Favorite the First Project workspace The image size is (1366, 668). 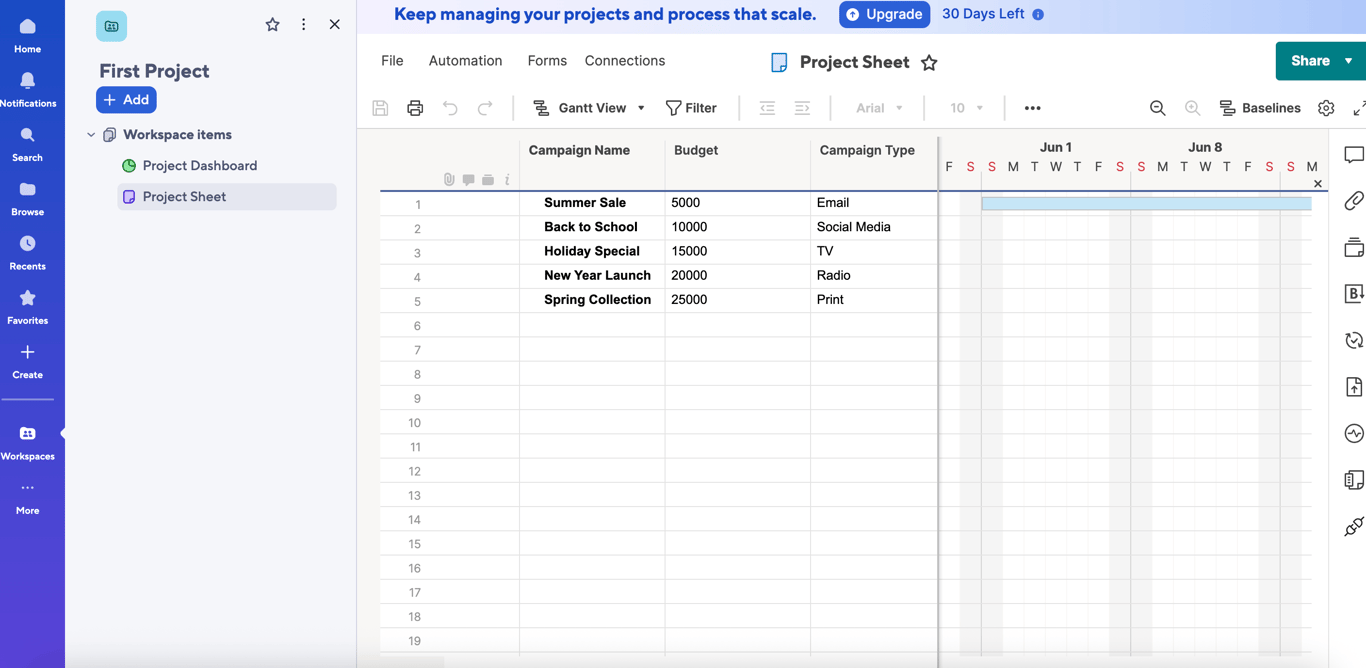[272, 25]
